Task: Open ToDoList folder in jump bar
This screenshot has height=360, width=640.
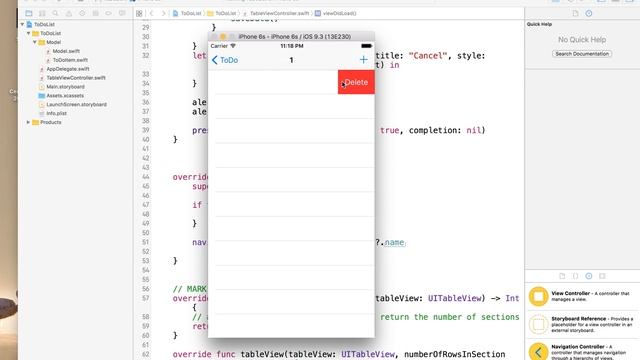Action: [222, 13]
